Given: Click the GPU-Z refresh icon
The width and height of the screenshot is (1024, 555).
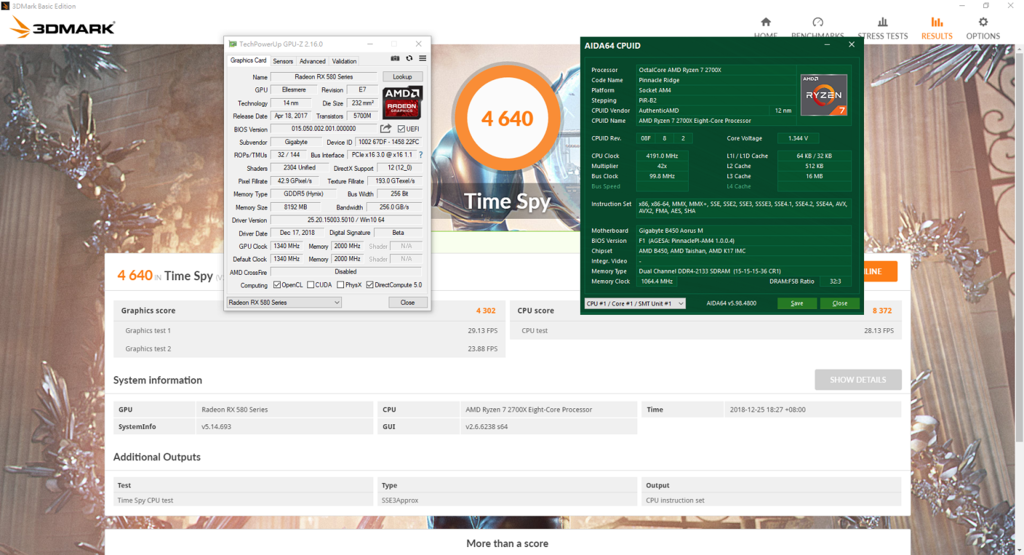Looking at the screenshot, I should click(x=409, y=58).
